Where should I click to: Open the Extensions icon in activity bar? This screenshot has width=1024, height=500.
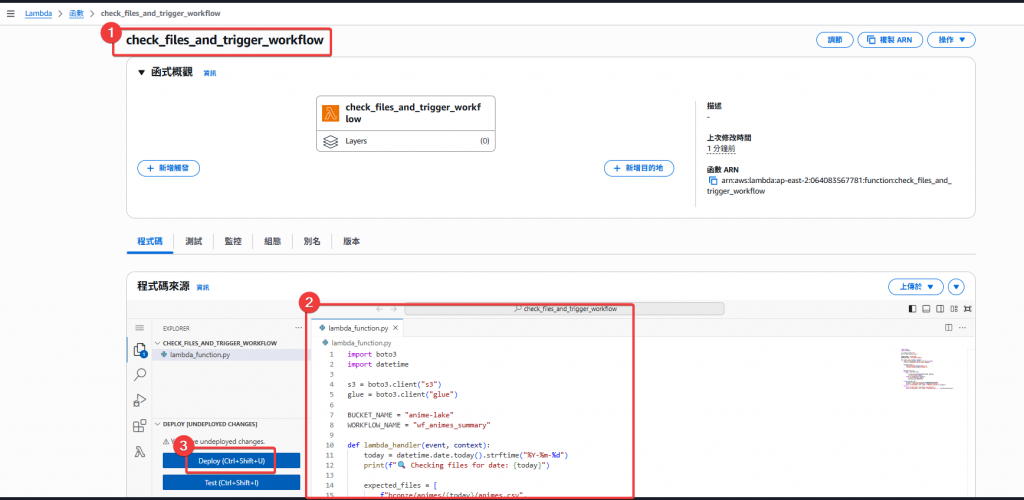140,426
